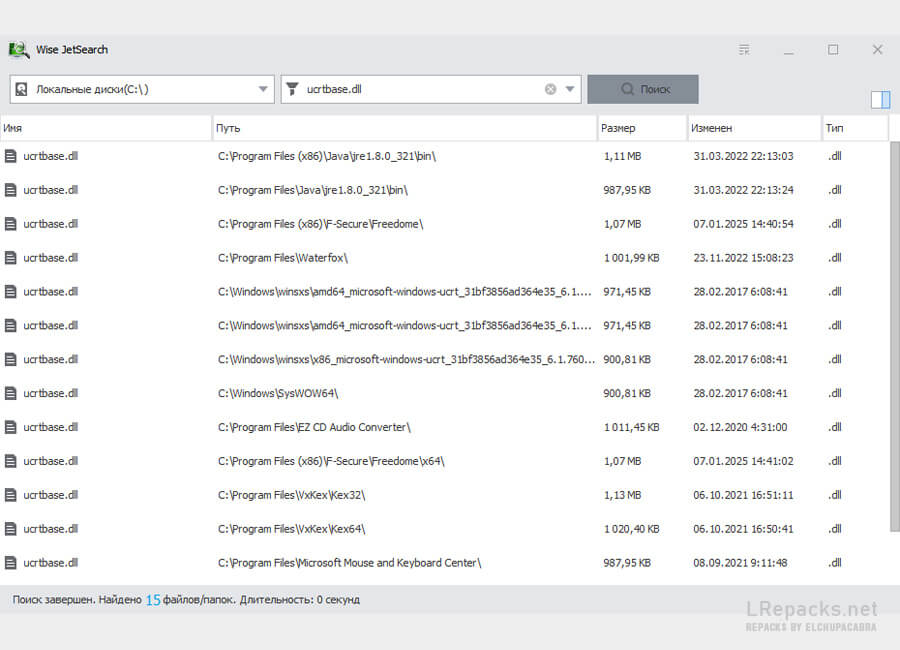
Task: Click file icon of the SysWOW64 ucrtbase.dll row
Action: click(11, 393)
